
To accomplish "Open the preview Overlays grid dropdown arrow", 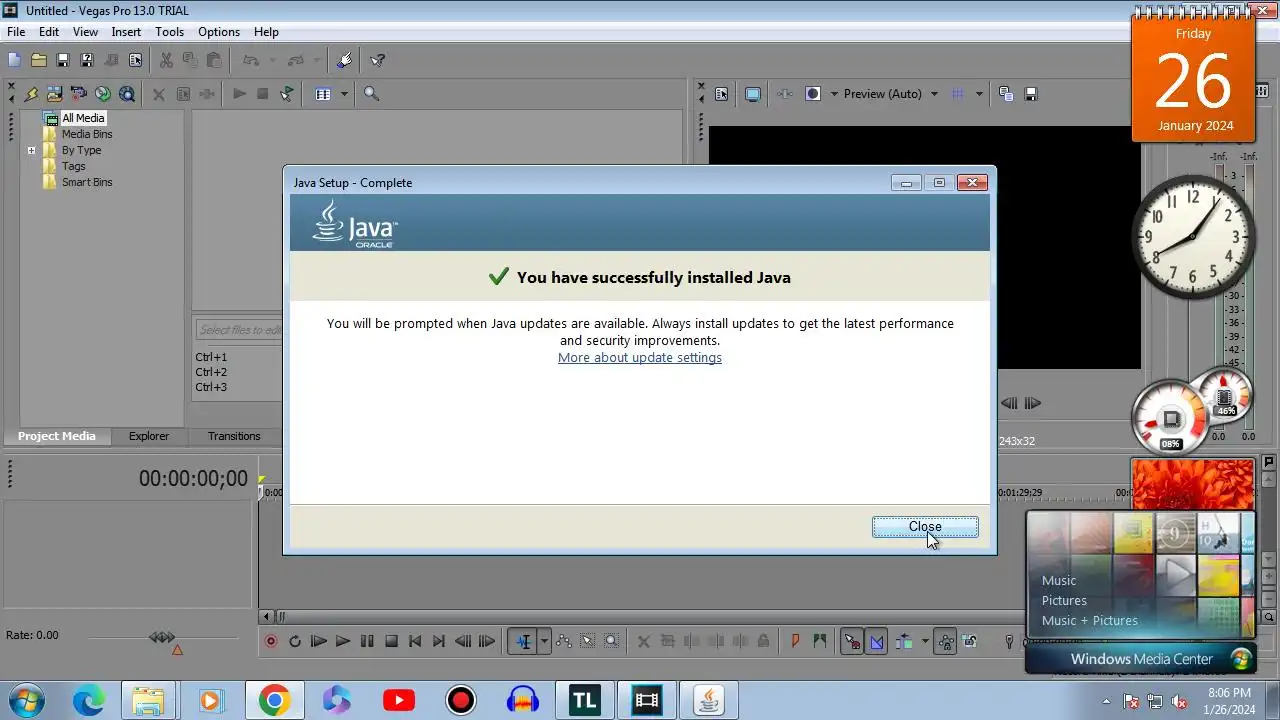I will (979, 94).
